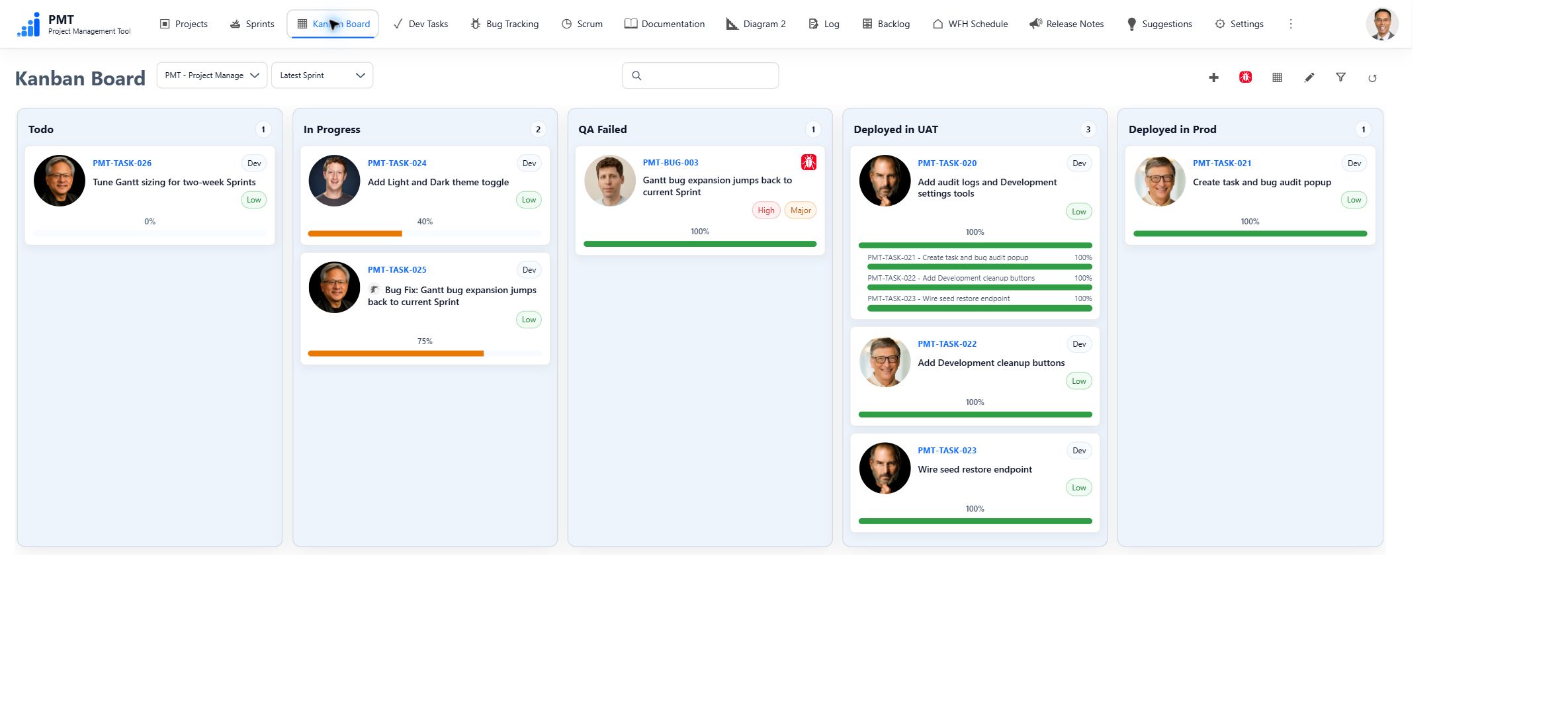This screenshot has height=726, width=1568.
Task: Open the Bug Tracking tab
Action: pyautogui.click(x=504, y=24)
